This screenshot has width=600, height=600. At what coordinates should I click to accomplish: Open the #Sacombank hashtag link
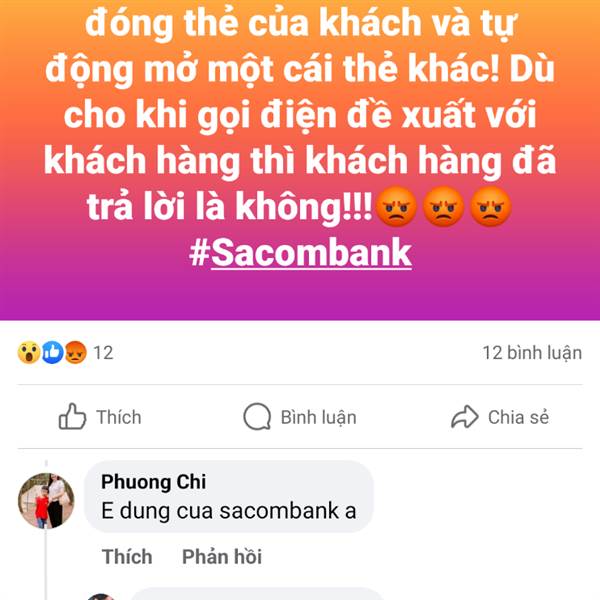[x=300, y=253]
